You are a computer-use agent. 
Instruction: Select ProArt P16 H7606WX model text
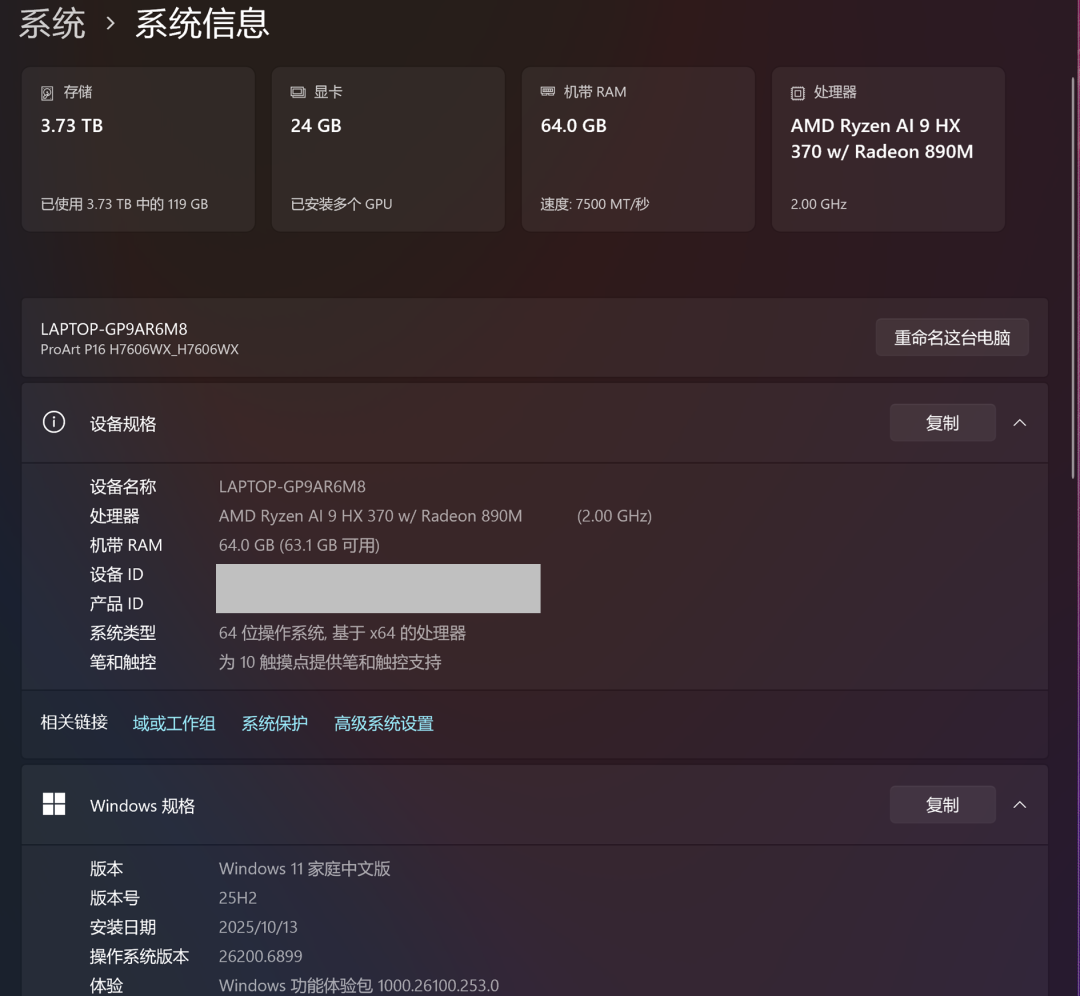click(140, 349)
